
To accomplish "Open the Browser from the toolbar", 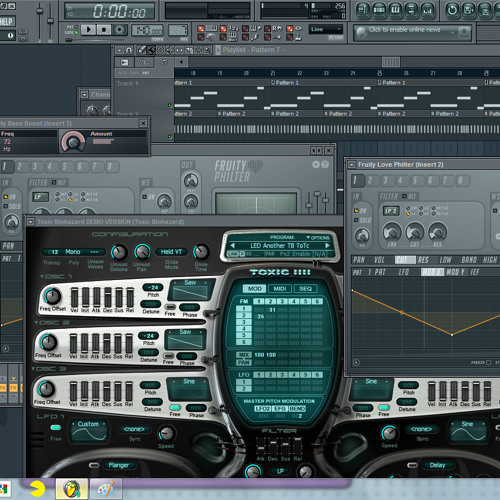I will [x=411, y=10].
